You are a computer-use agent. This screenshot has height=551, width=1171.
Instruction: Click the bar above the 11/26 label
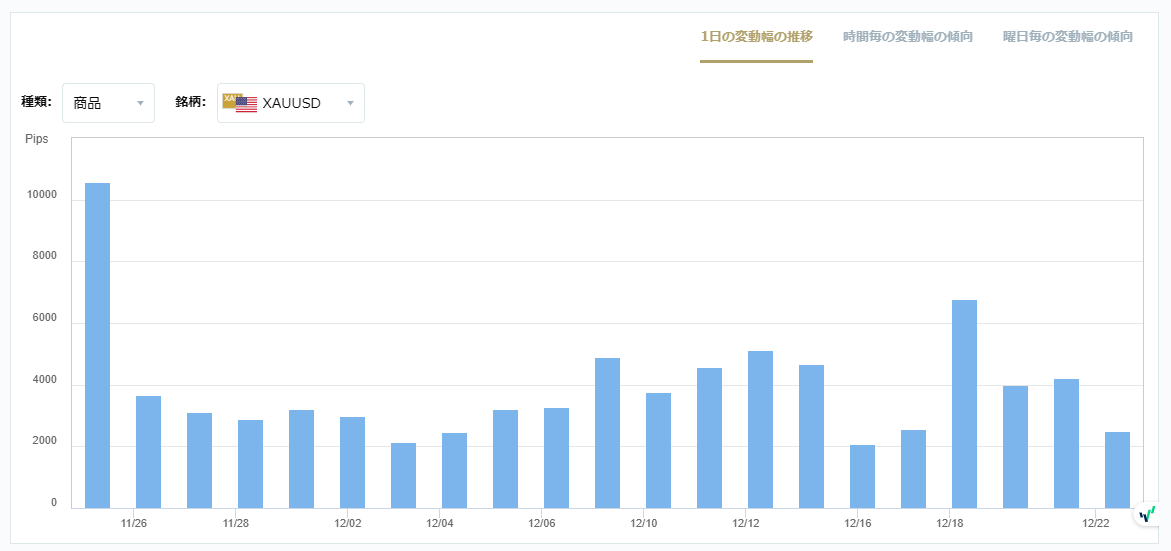click(149, 452)
